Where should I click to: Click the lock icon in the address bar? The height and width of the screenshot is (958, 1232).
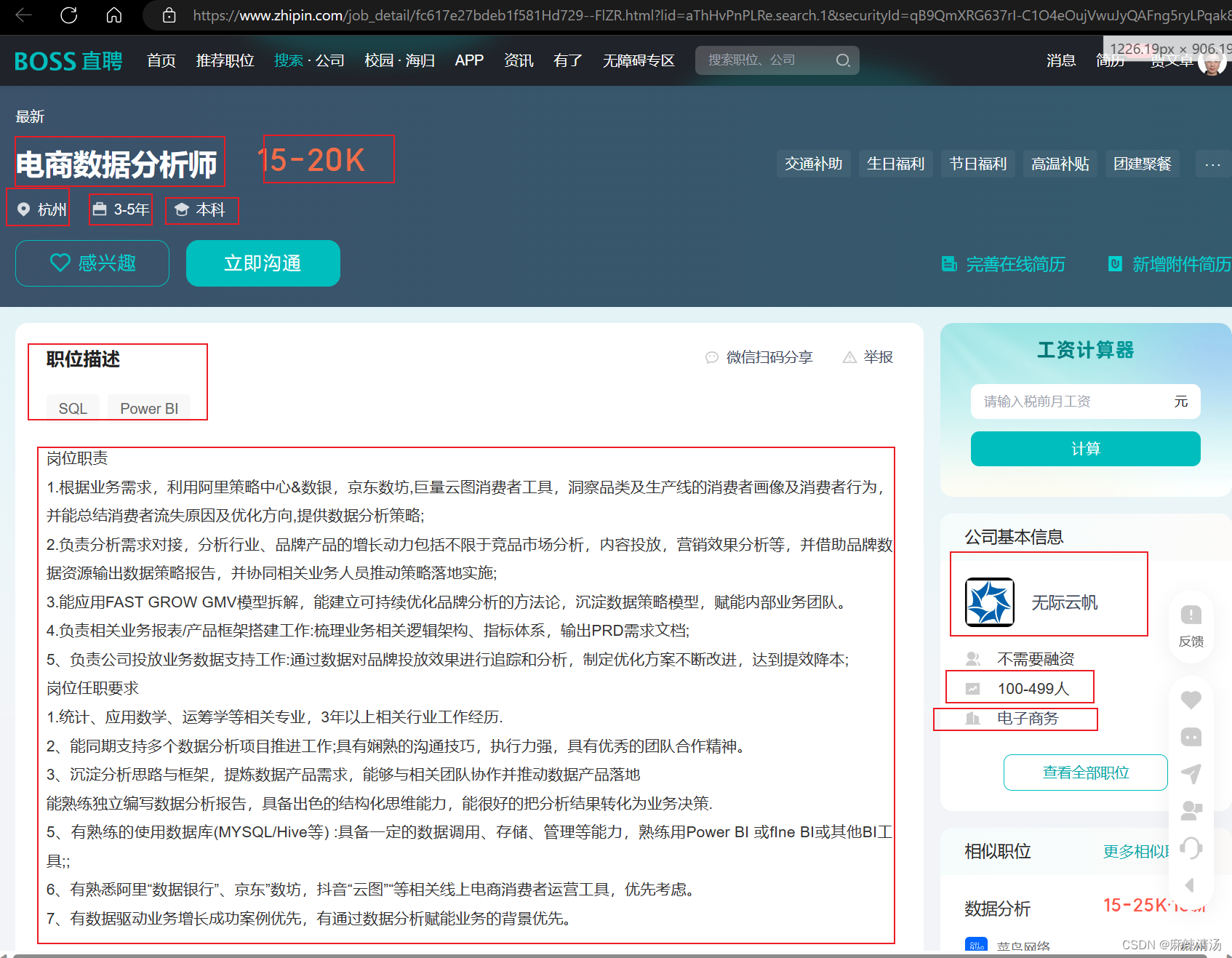[x=169, y=15]
